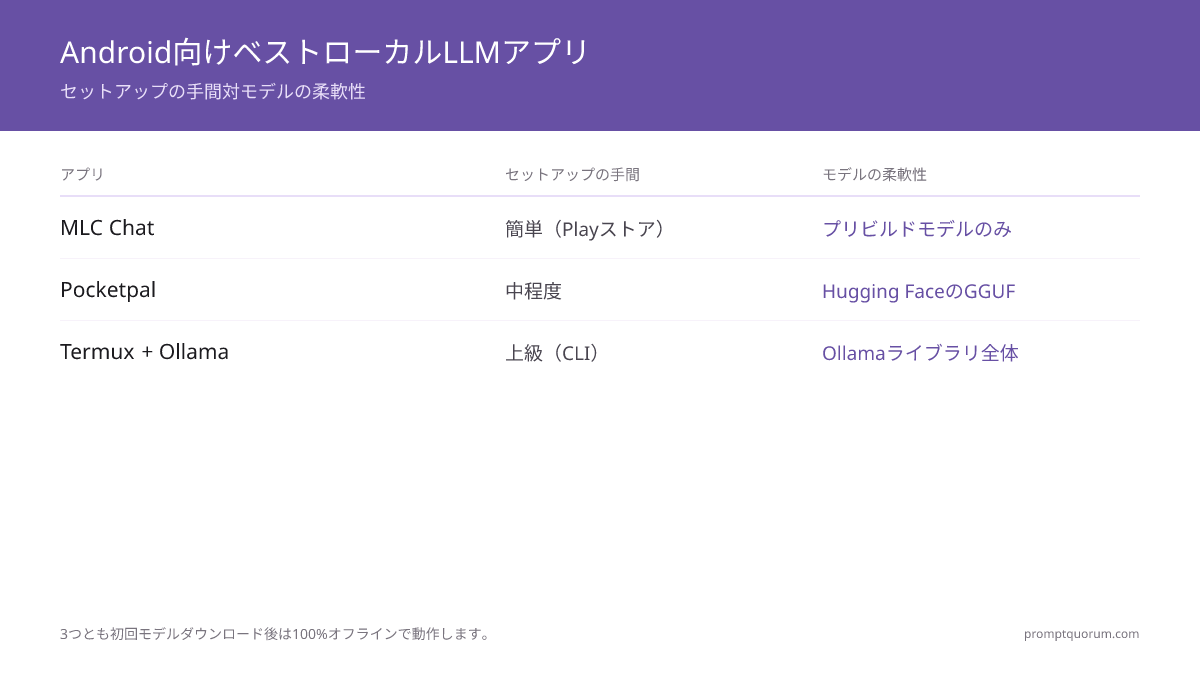Click 'Hugging FaceのGGUF' flexibility text

coord(918,291)
